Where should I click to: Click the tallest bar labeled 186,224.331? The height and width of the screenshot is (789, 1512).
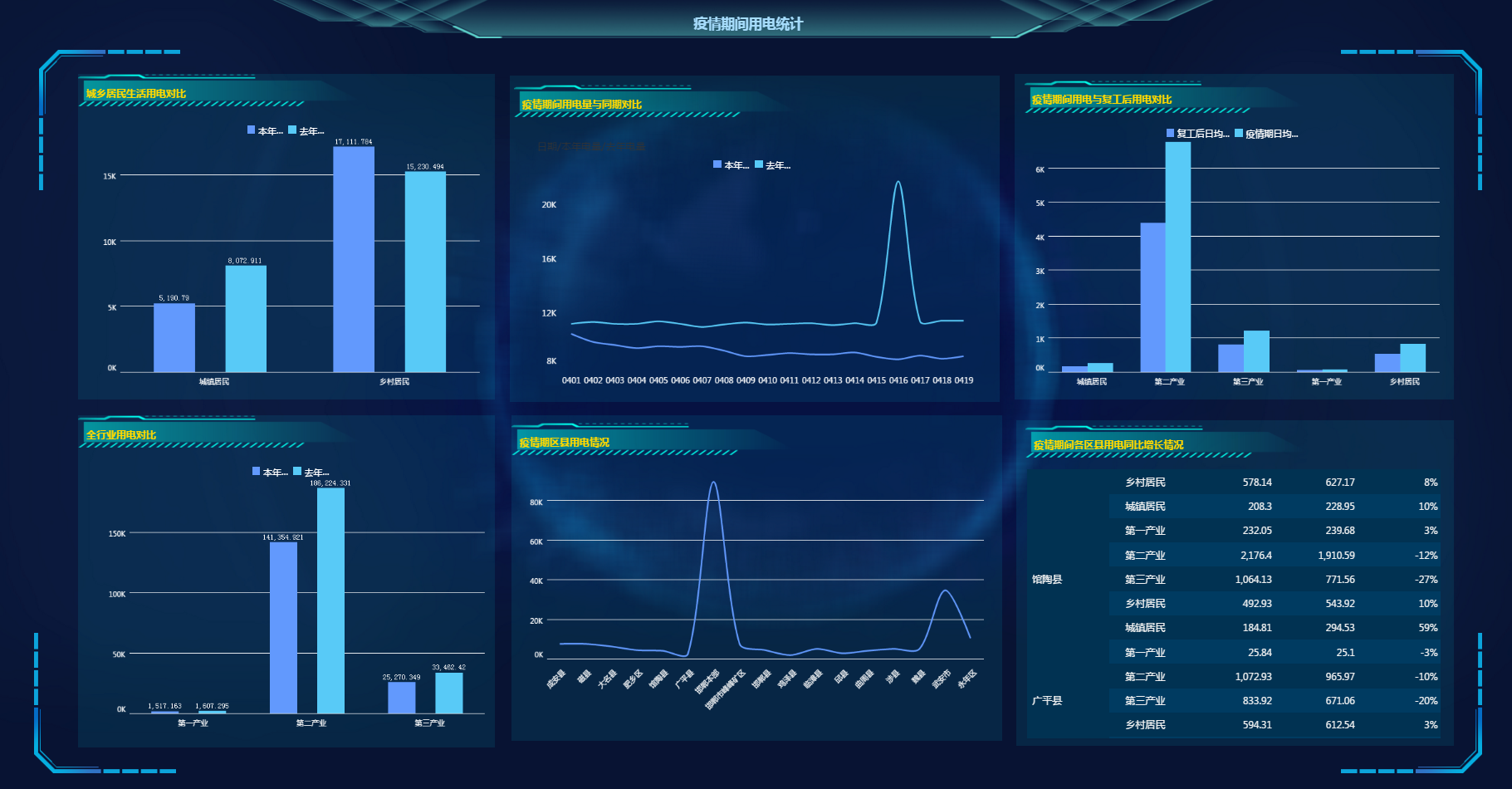click(330, 600)
